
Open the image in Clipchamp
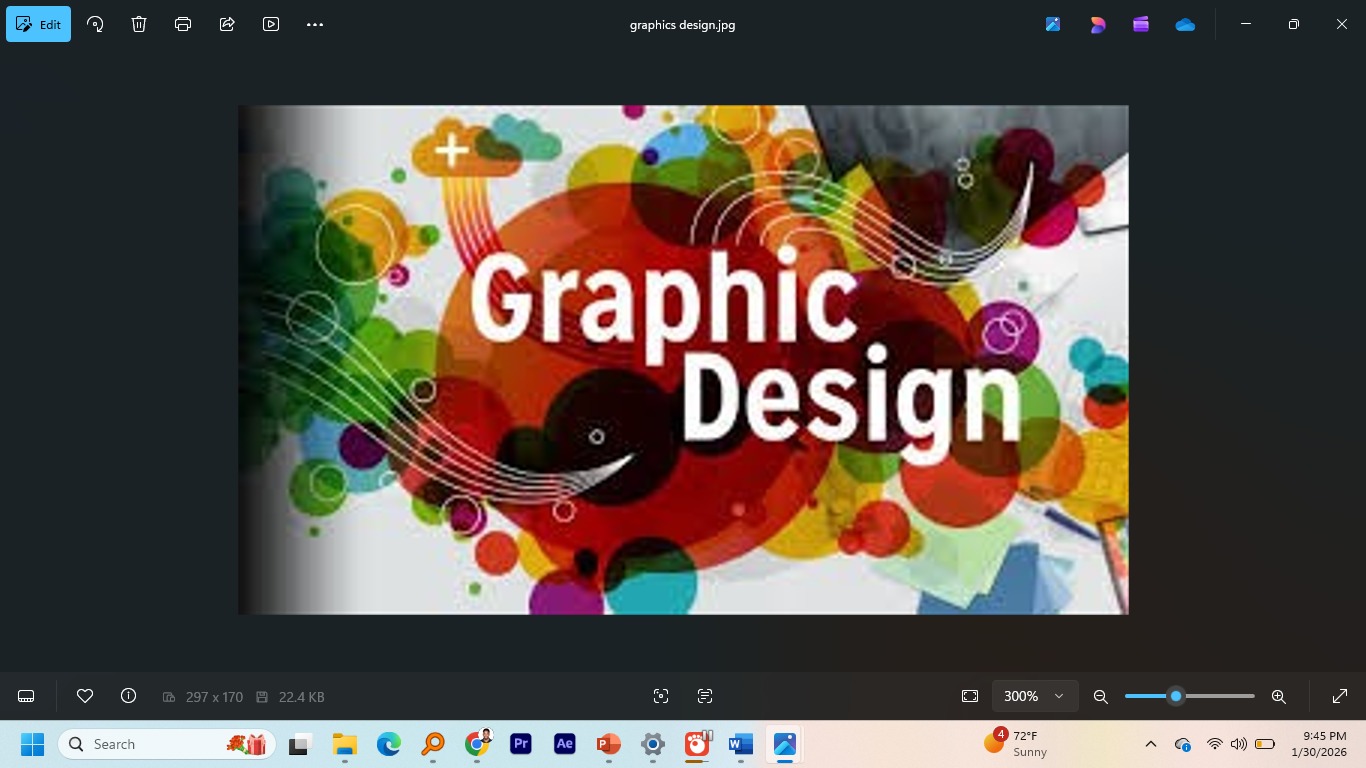[1141, 24]
